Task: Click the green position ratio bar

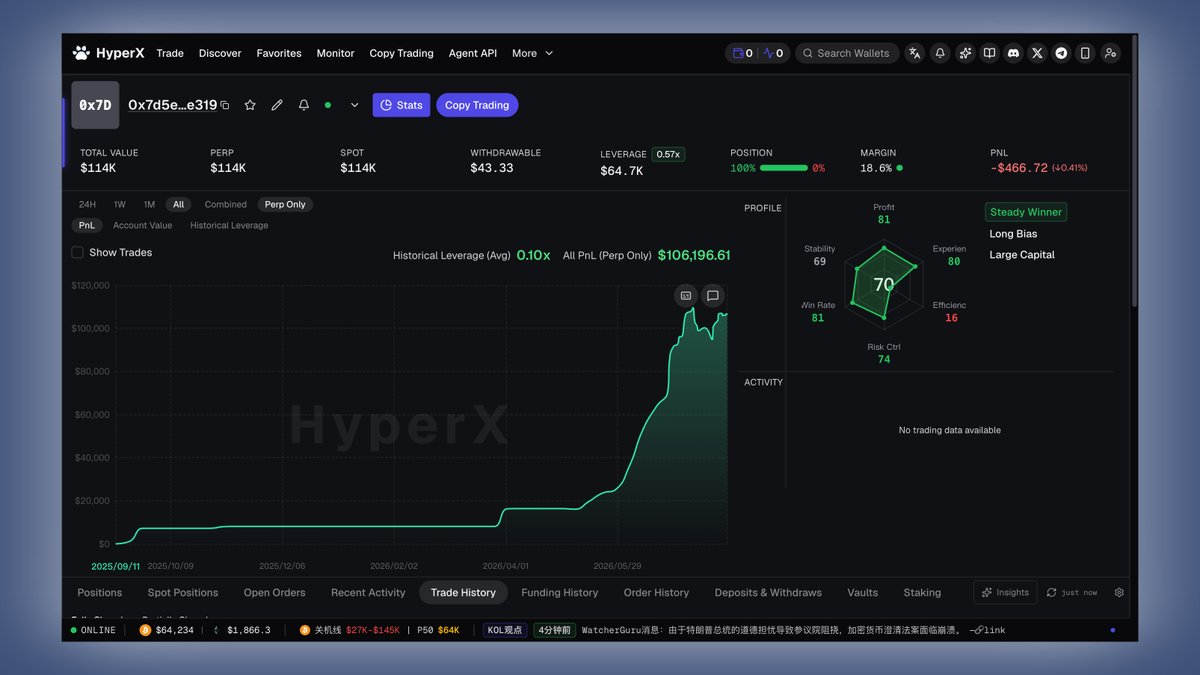Action: pyautogui.click(x=783, y=168)
